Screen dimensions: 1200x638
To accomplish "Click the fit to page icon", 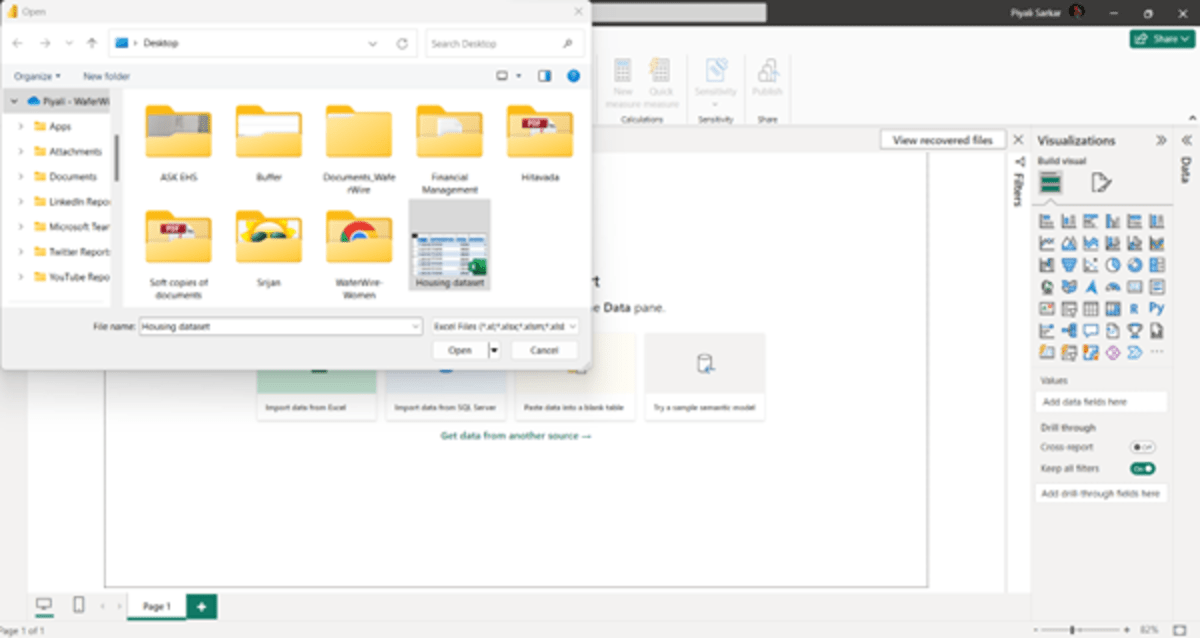I will pyautogui.click(x=1181, y=630).
